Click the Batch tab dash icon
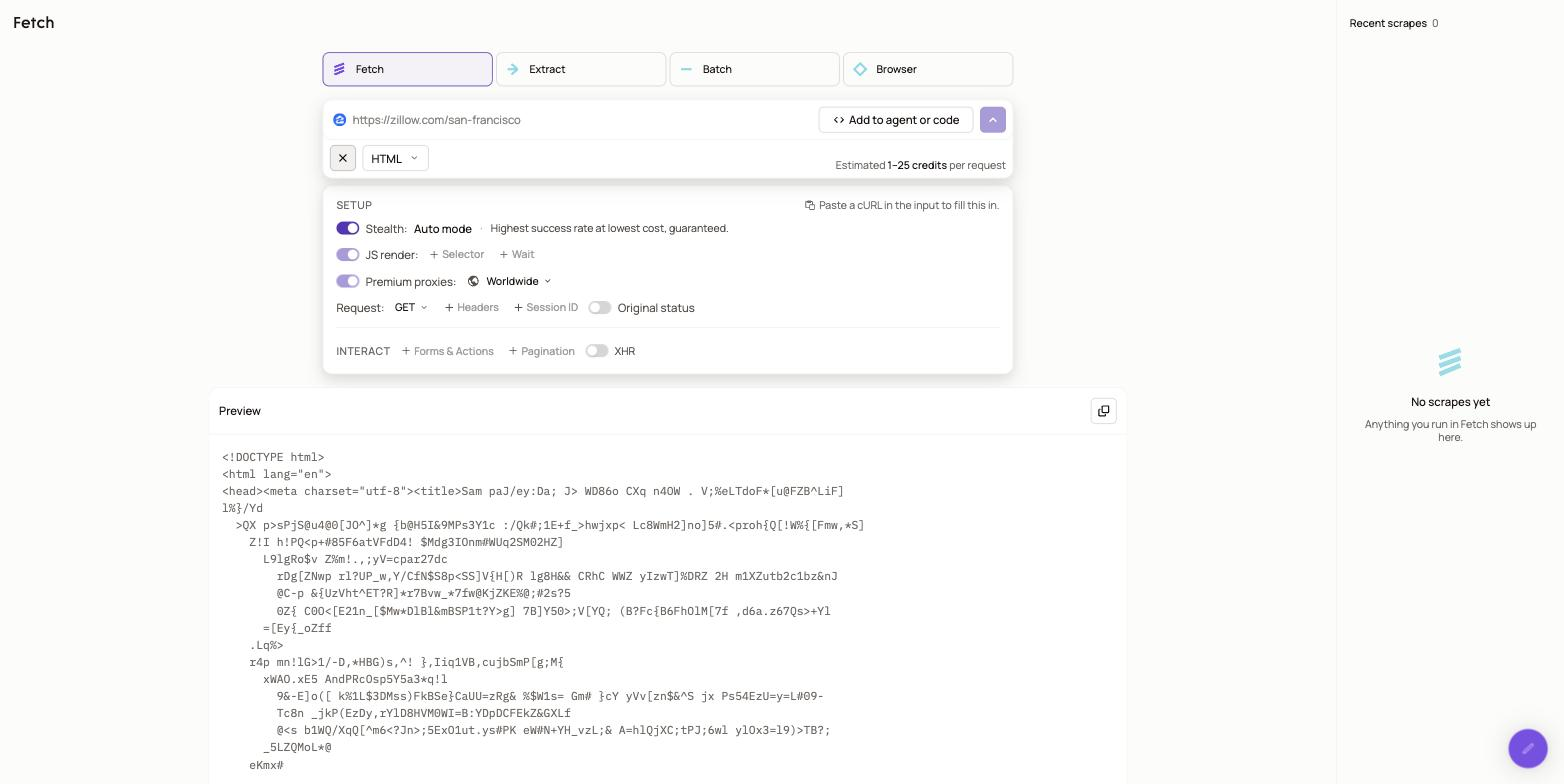The width and height of the screenshot is (1564, 784). pos(686,69)
